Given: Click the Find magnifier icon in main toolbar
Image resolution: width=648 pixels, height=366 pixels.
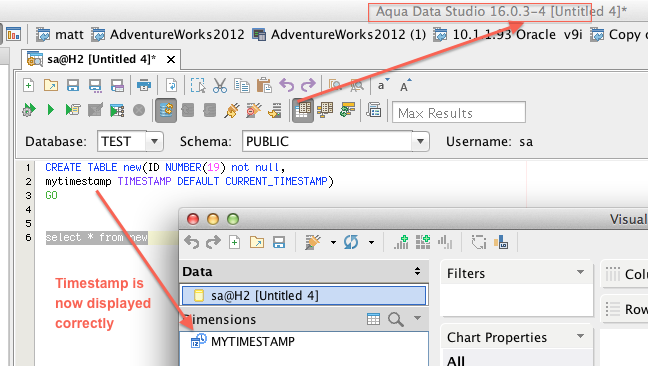Looking at the screenshot, I should (335, 86).
